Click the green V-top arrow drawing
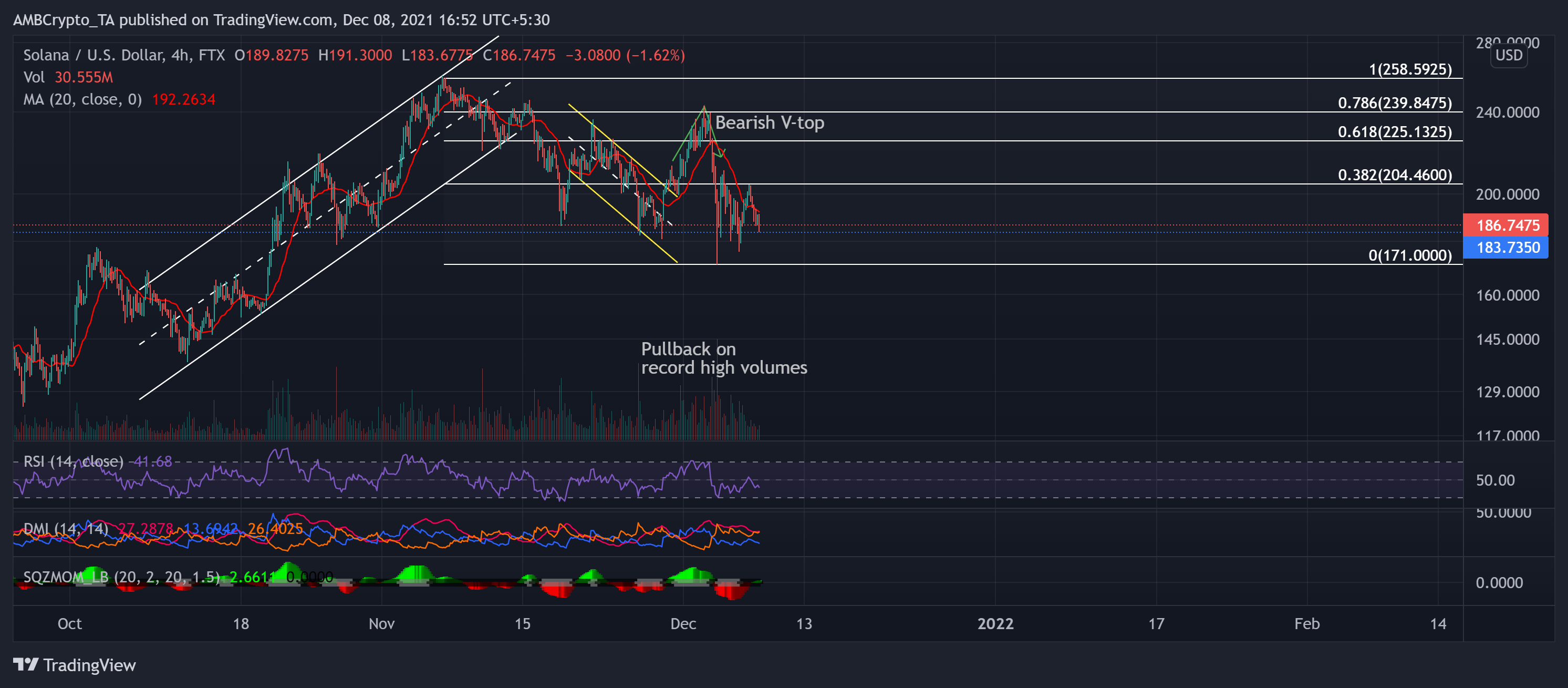The width and height of the screenshot is (1568, 688). pyautogui.click(x=699, y=133)
